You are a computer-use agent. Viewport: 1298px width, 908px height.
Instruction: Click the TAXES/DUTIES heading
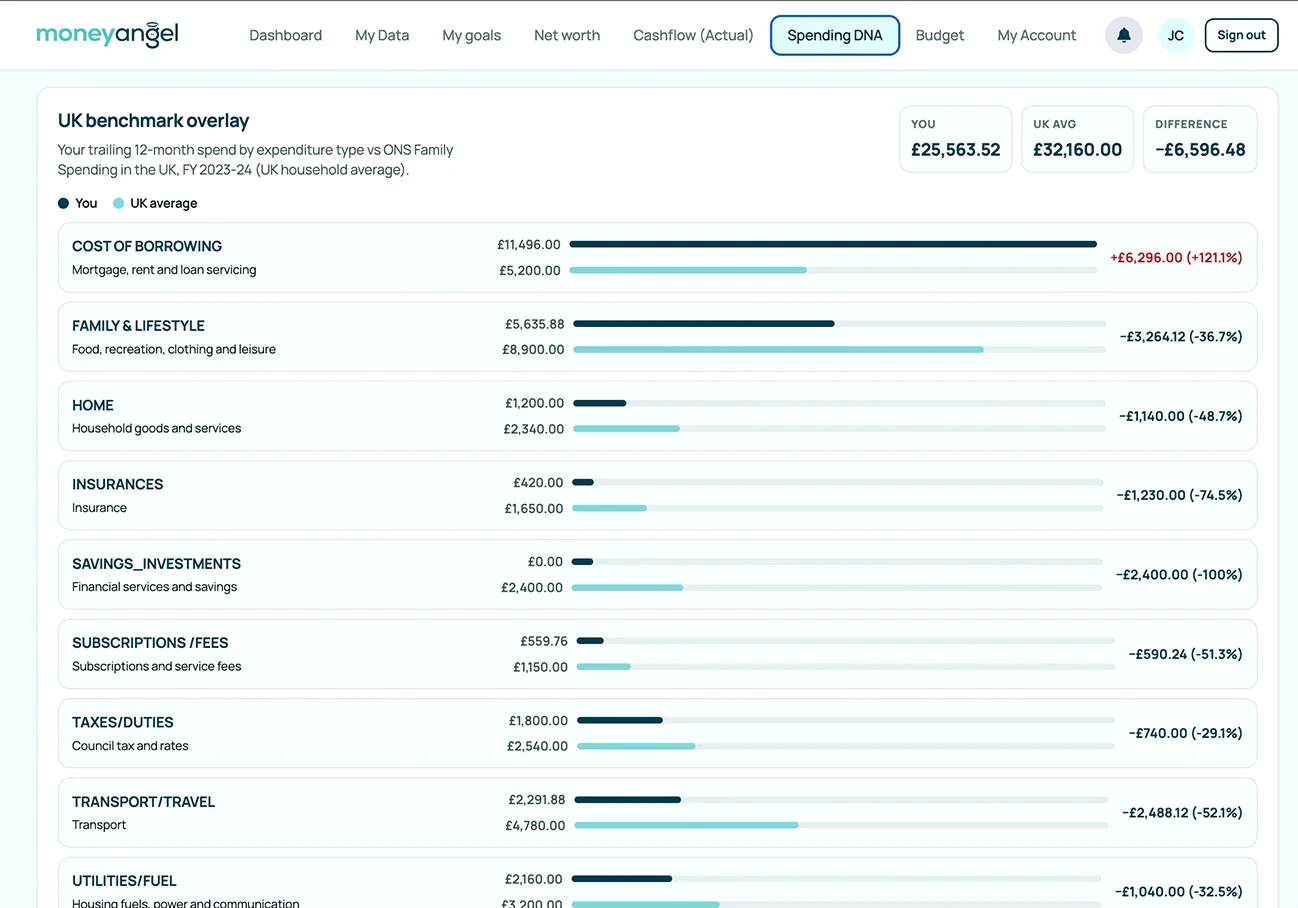(x=123, y=722)
